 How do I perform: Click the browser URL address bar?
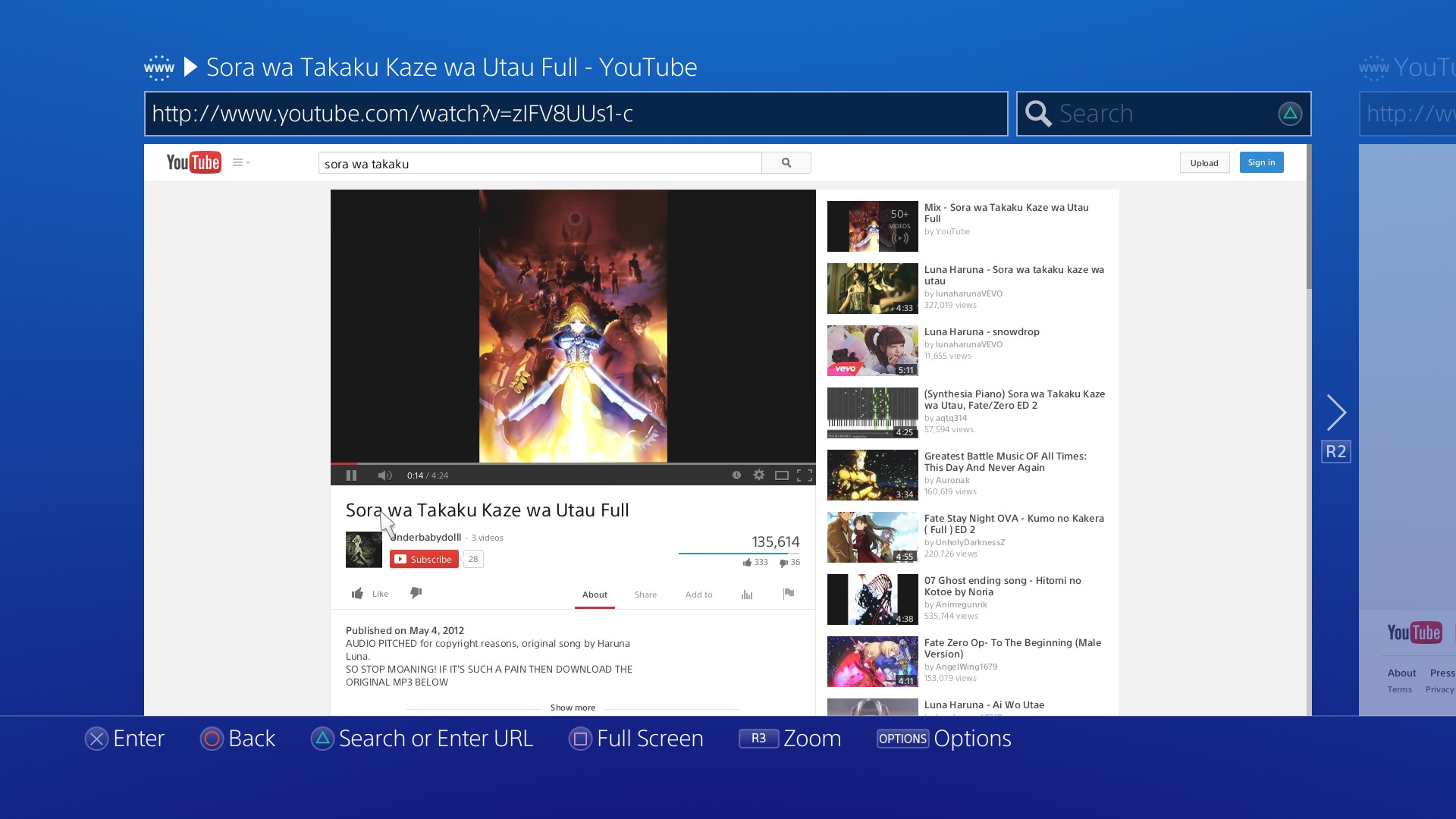click(576, 114)
